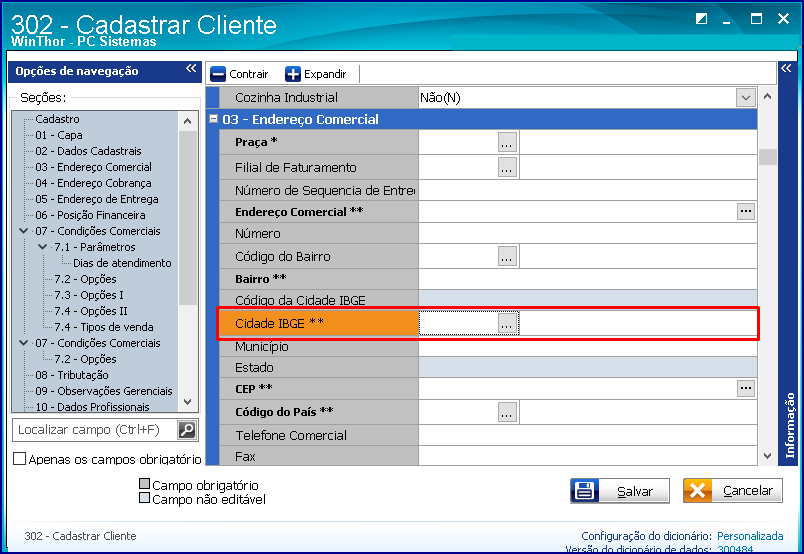Go to section 08 - Tributação

[72, 375]
